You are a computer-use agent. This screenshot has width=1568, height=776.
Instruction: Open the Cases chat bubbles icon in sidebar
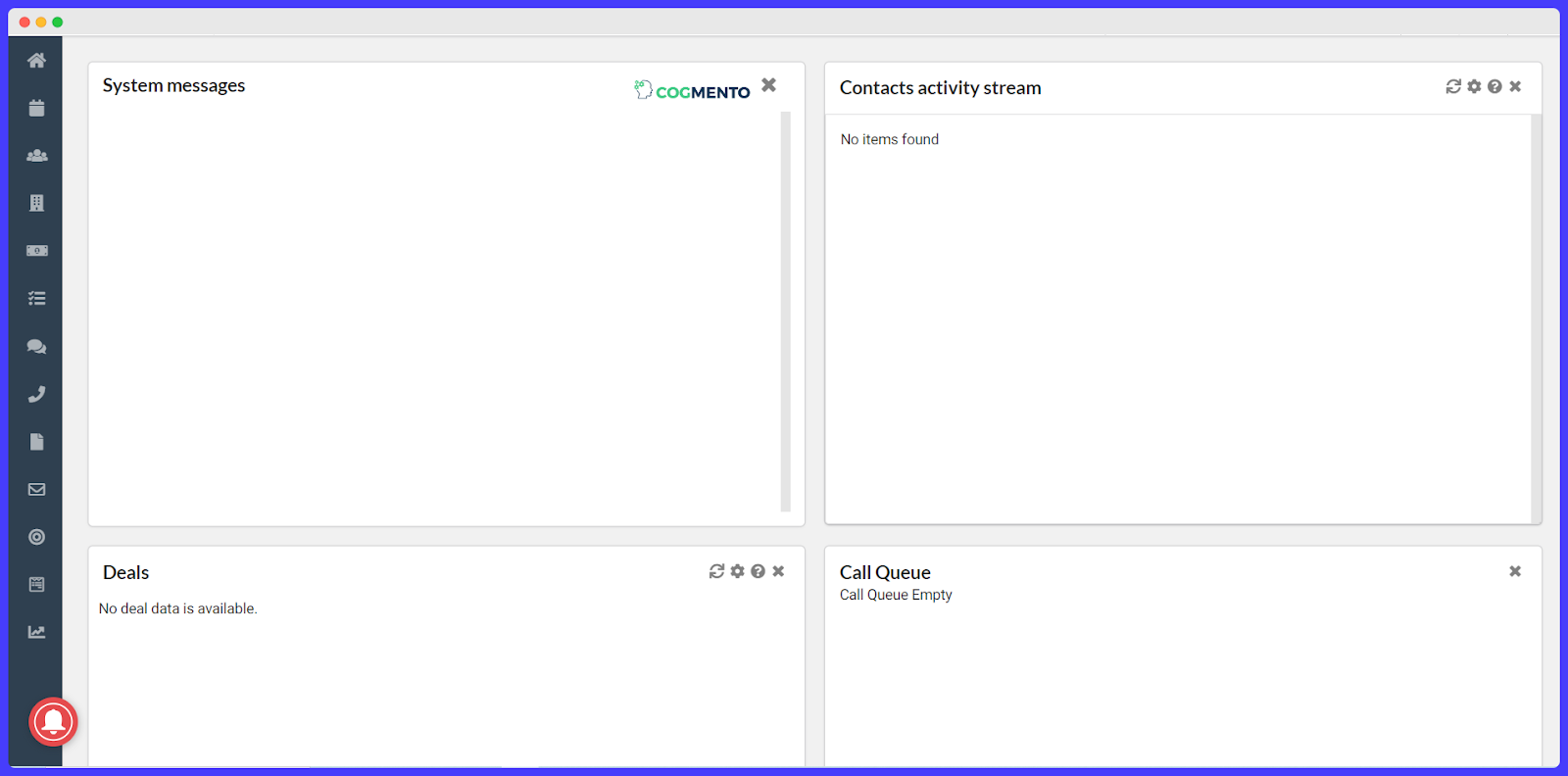click(36, 346)
